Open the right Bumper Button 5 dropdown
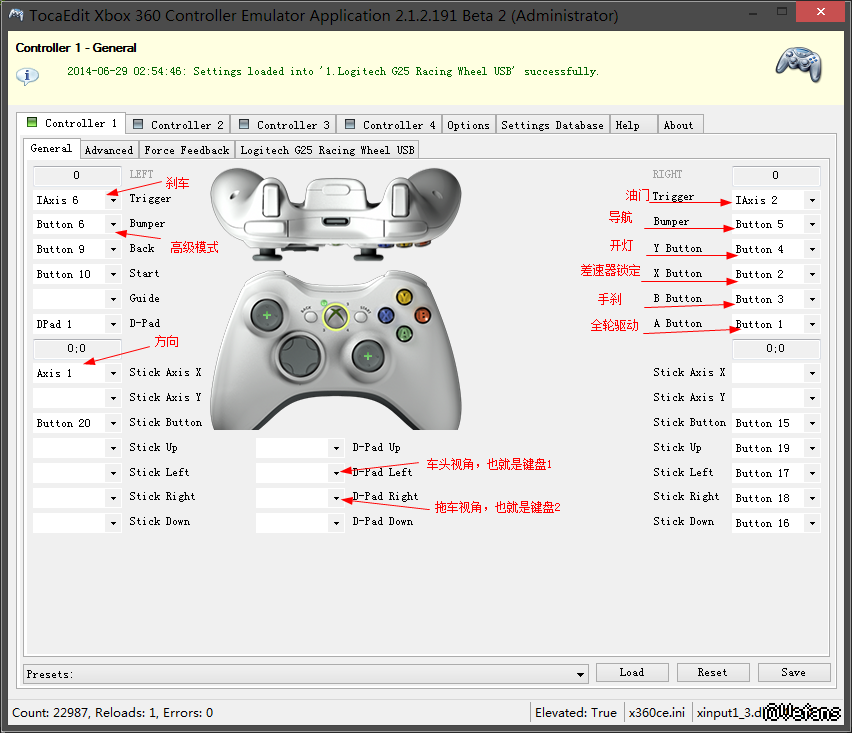This screenshot has height=733, width=852. click(x=812, y=224)
